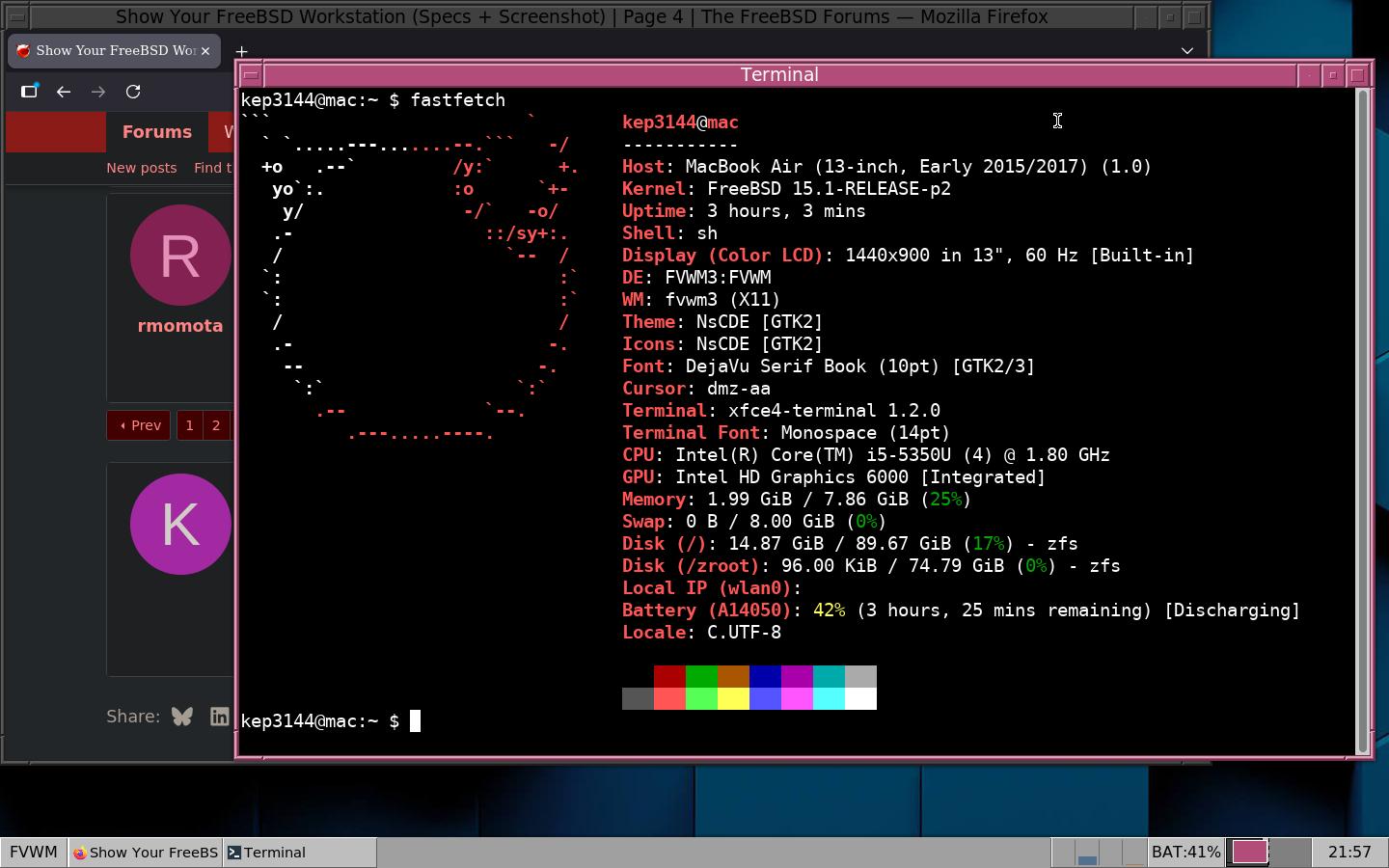The image size is (1389, 868).
Task: Expand Firefox list all tabs chevron
Action: click(x=1187, y=51)
